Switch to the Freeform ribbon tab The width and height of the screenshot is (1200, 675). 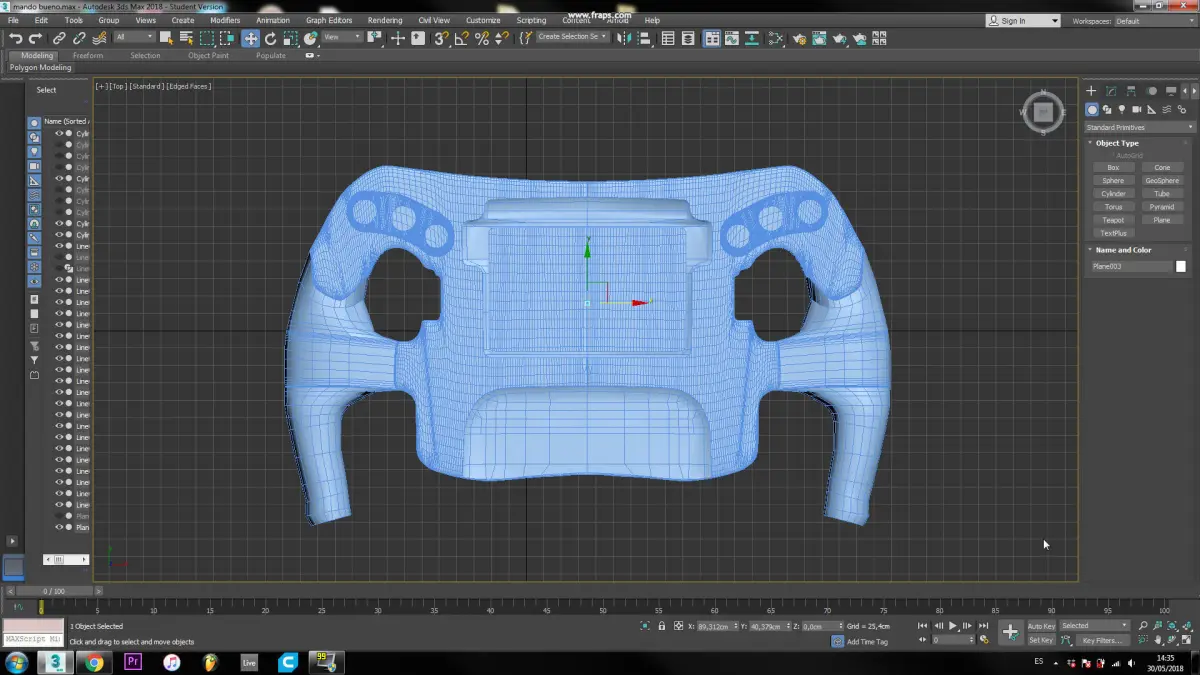tap(88, 56)
